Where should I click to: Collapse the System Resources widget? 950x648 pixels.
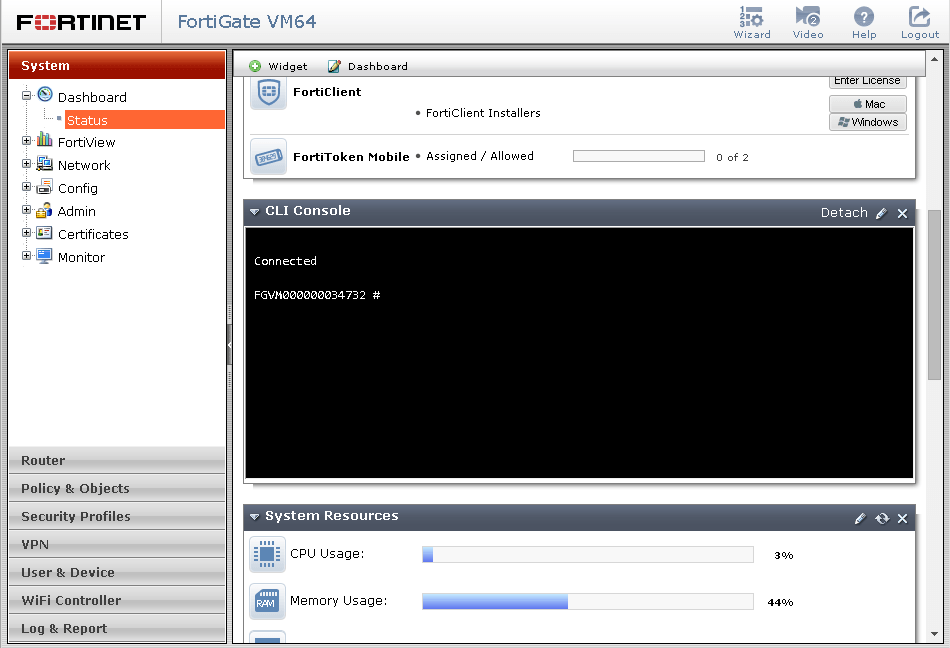click(x=254, y=518)
